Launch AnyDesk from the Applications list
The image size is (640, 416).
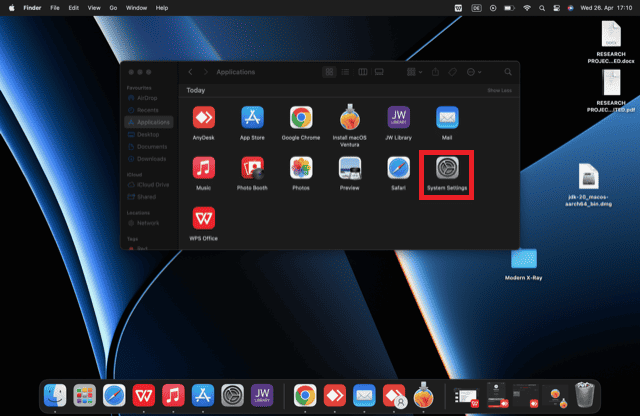(x=203, y=119)
